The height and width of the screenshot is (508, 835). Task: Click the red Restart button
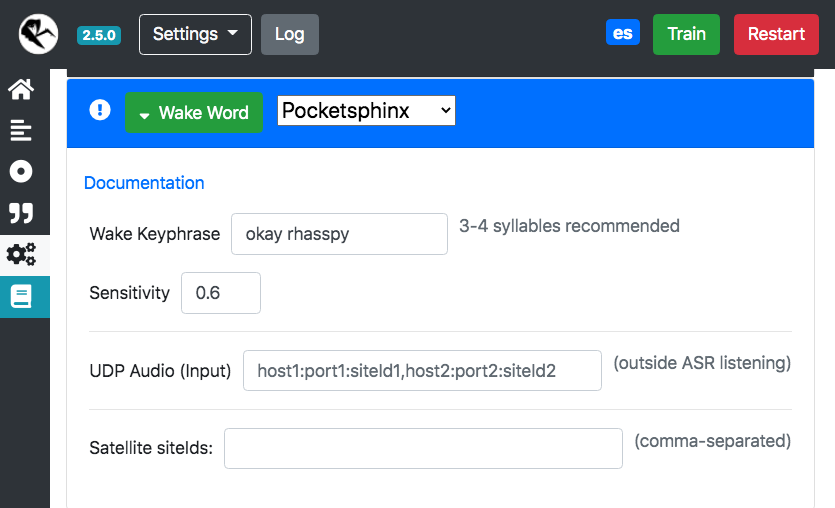coord(776,34)
